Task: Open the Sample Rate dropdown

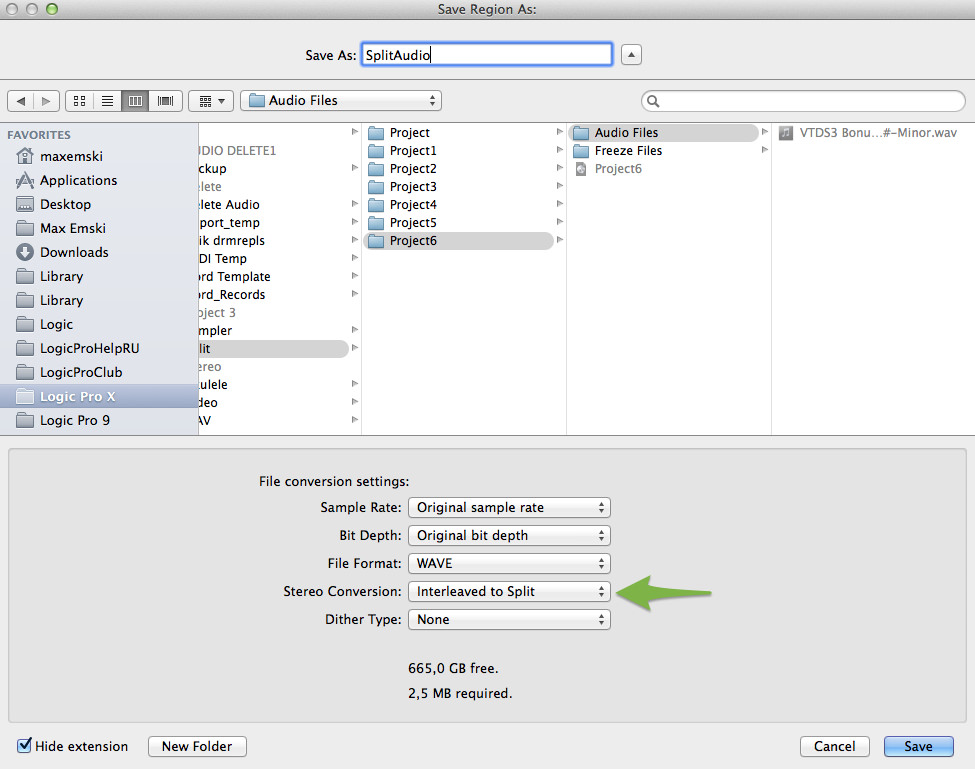Action: pos(508,507)
